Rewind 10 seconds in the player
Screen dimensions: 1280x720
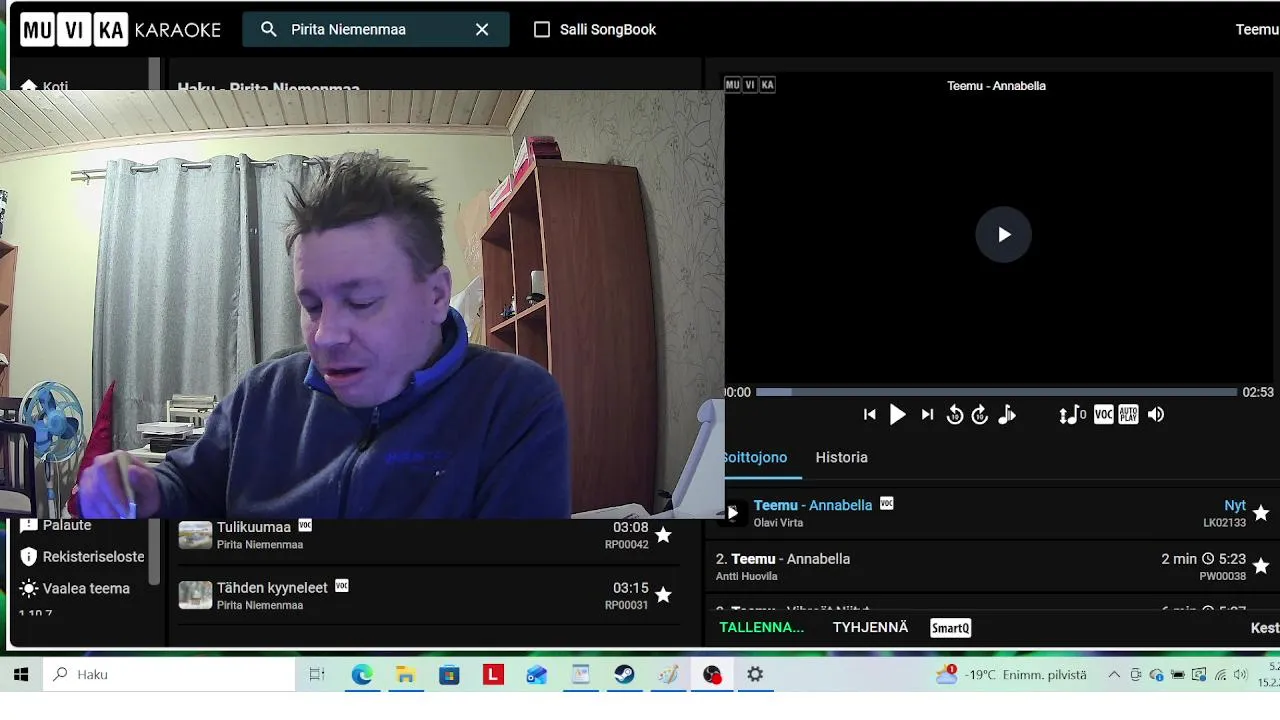coord(955,414)
